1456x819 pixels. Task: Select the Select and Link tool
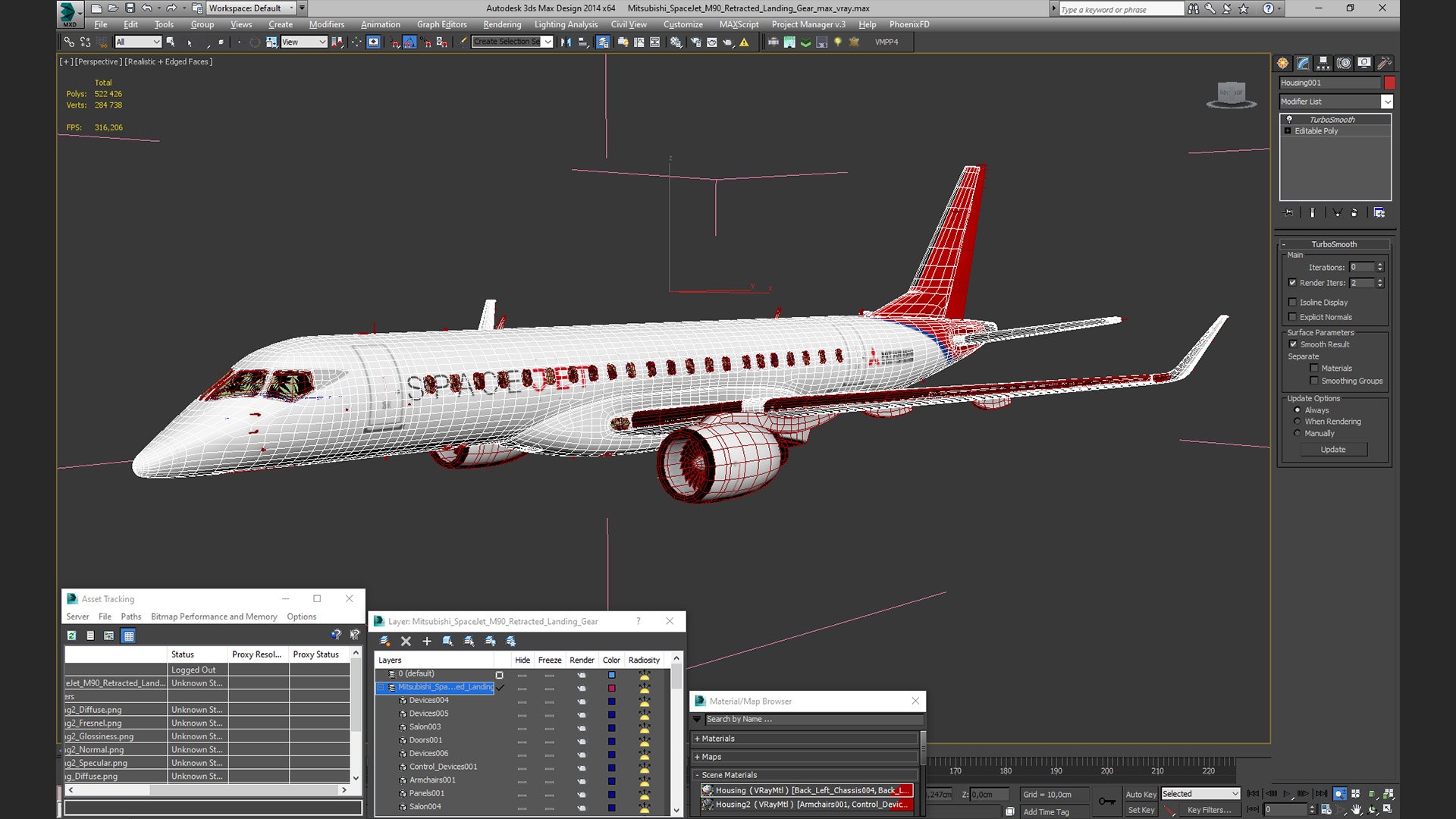(x=69, y=42)
